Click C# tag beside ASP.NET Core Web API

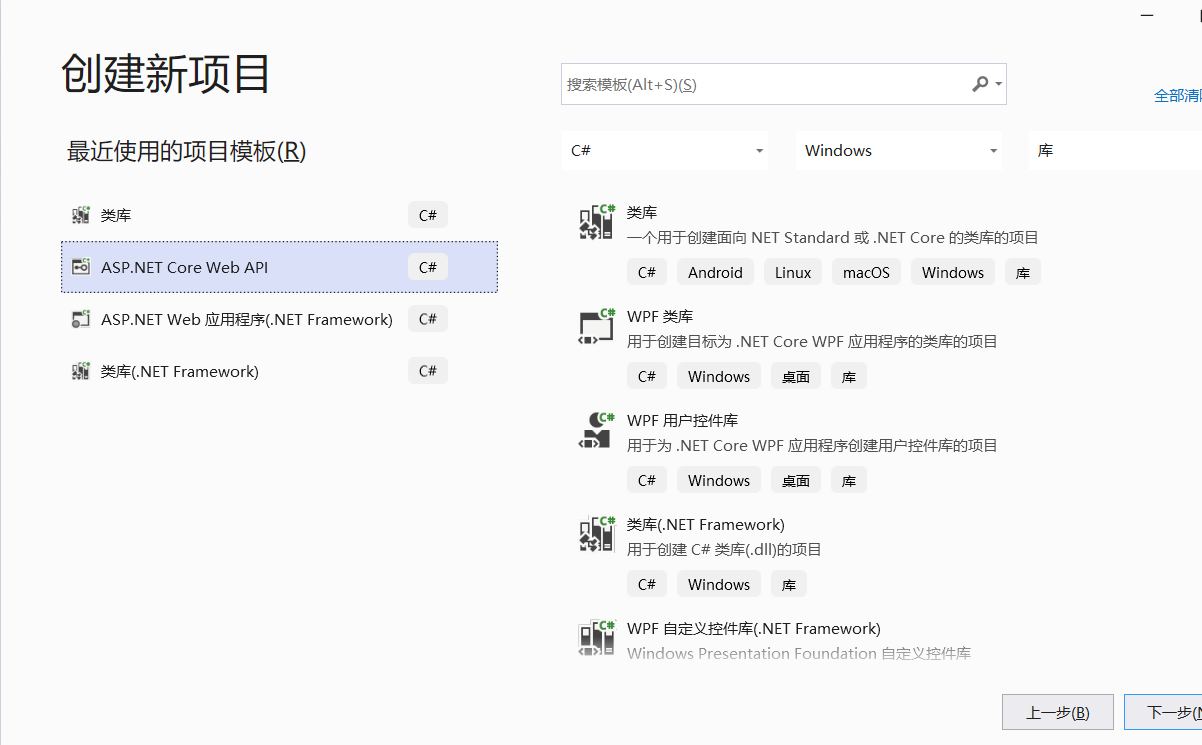click(428, 267)
